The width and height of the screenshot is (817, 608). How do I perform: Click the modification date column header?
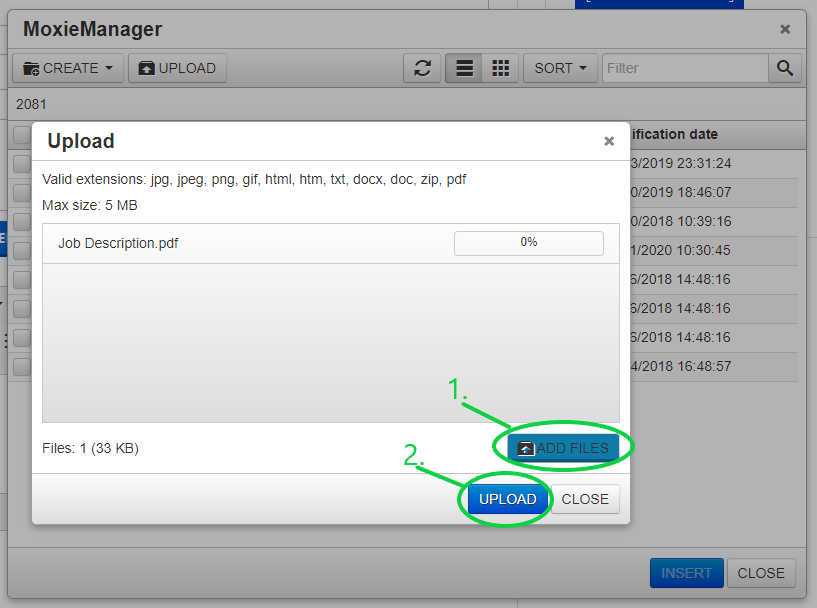coord(674,134)
